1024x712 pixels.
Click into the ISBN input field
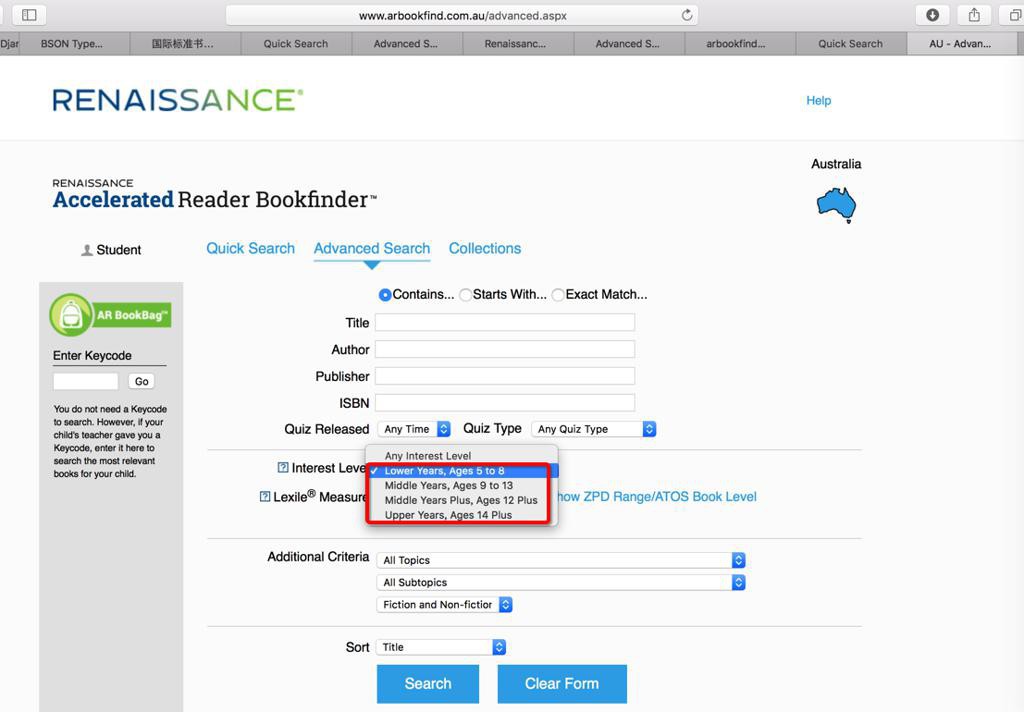(x=505, y=403)
